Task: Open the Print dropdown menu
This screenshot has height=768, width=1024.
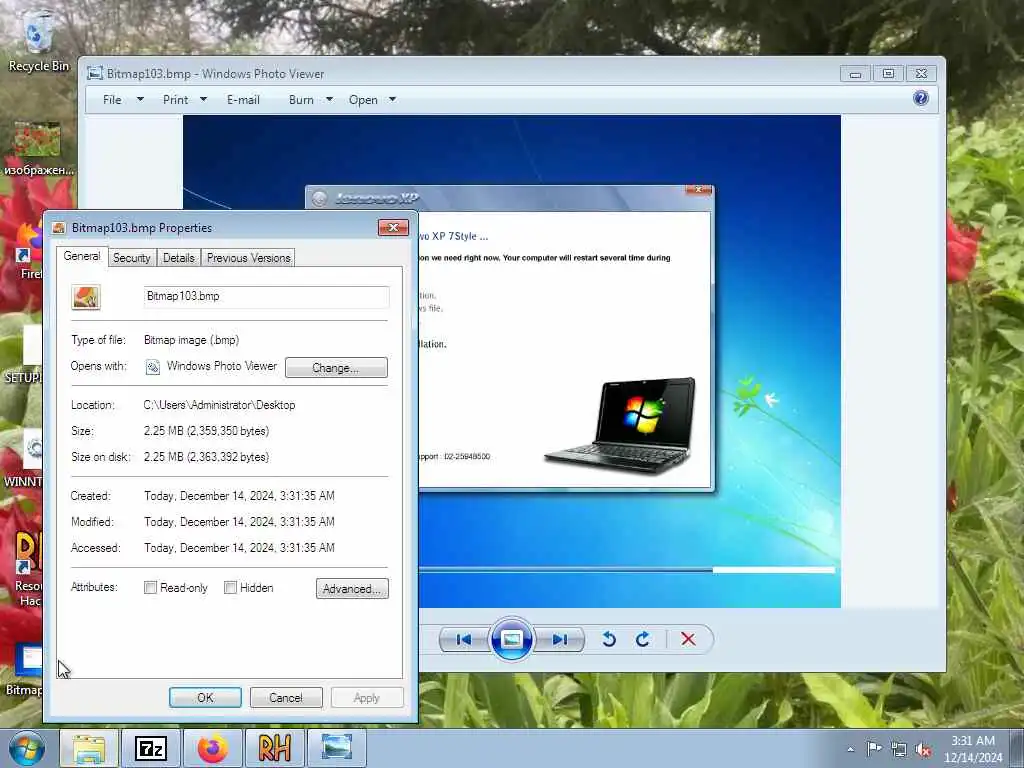Action: point(185,100)
